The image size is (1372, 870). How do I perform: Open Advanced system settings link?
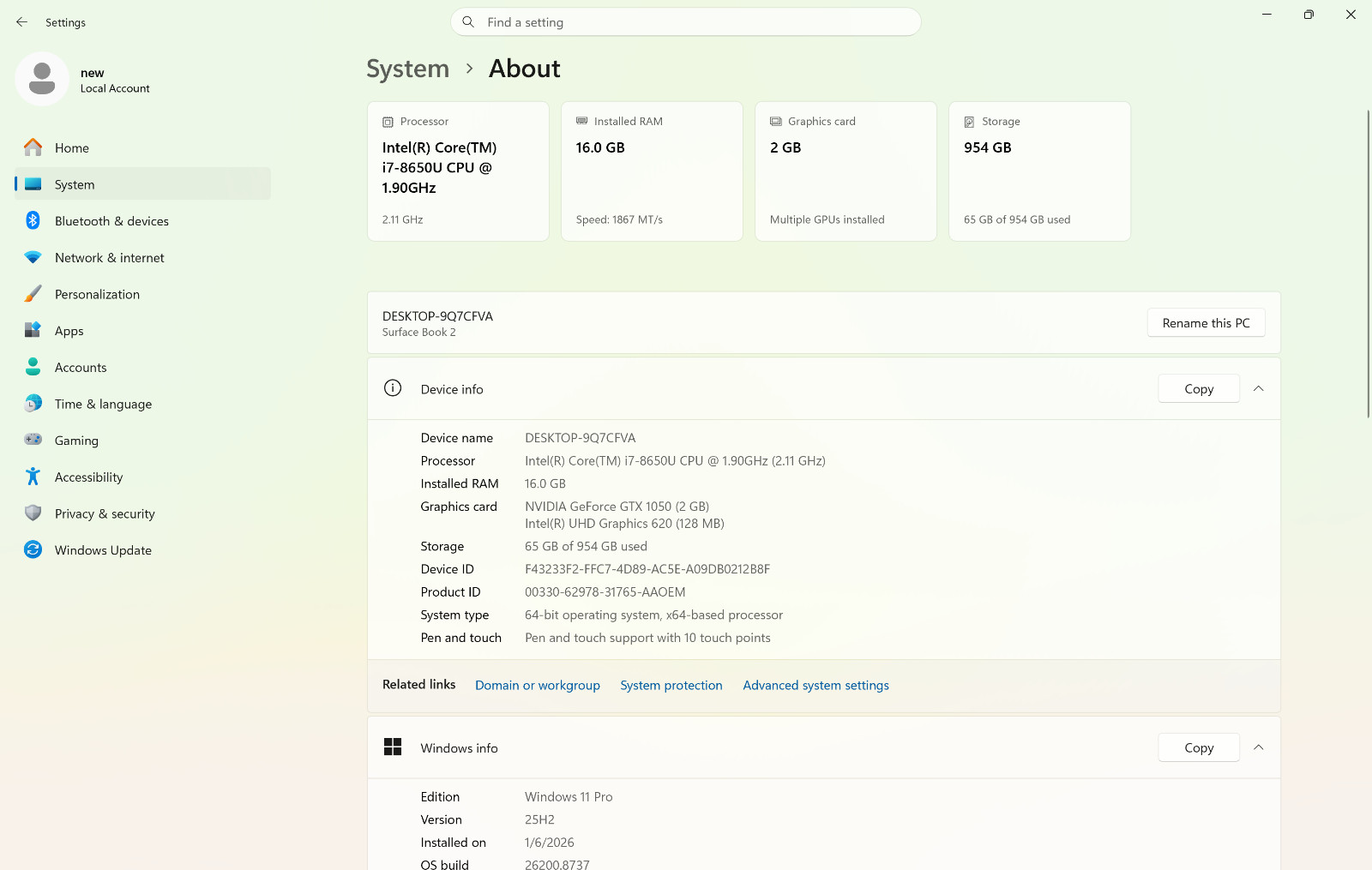pyautogui.click(x=815, y=685)
